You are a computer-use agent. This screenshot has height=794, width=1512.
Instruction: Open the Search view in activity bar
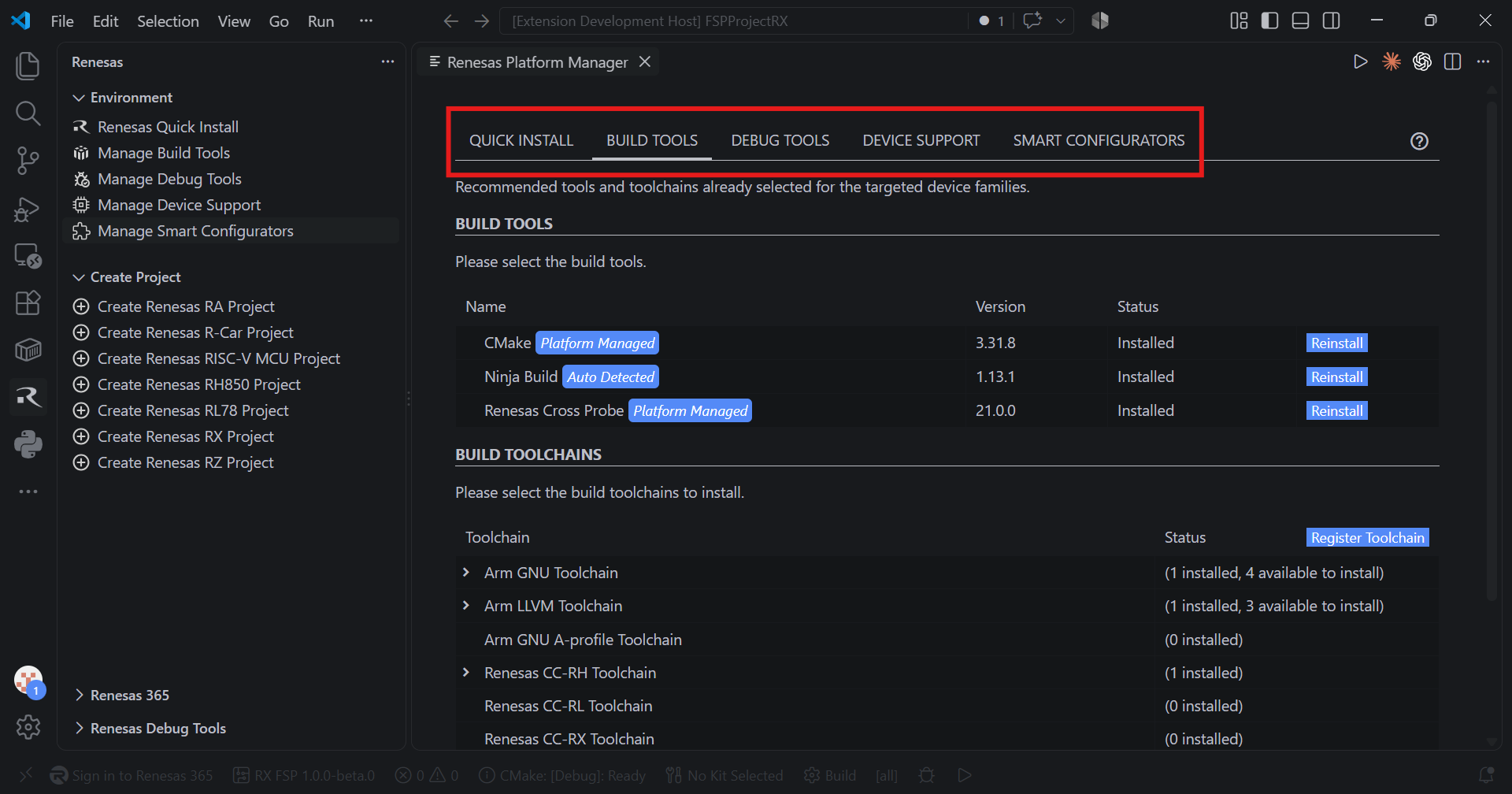(28, 113)
